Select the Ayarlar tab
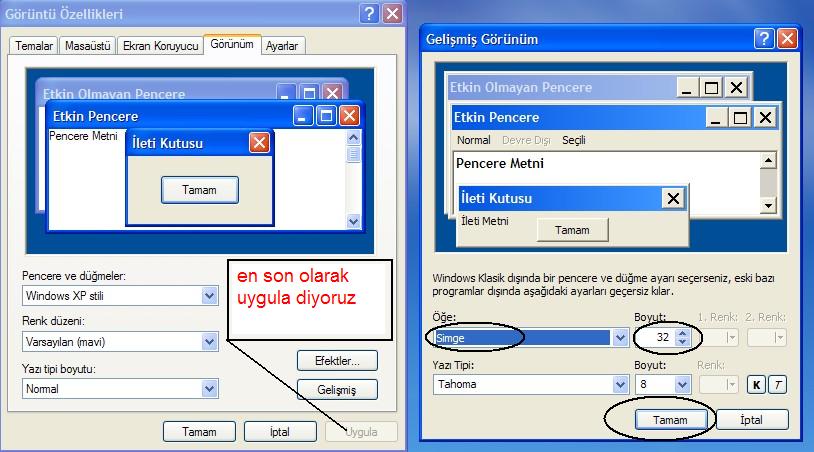This screenshot has height=452, width=814. [282, 45]
